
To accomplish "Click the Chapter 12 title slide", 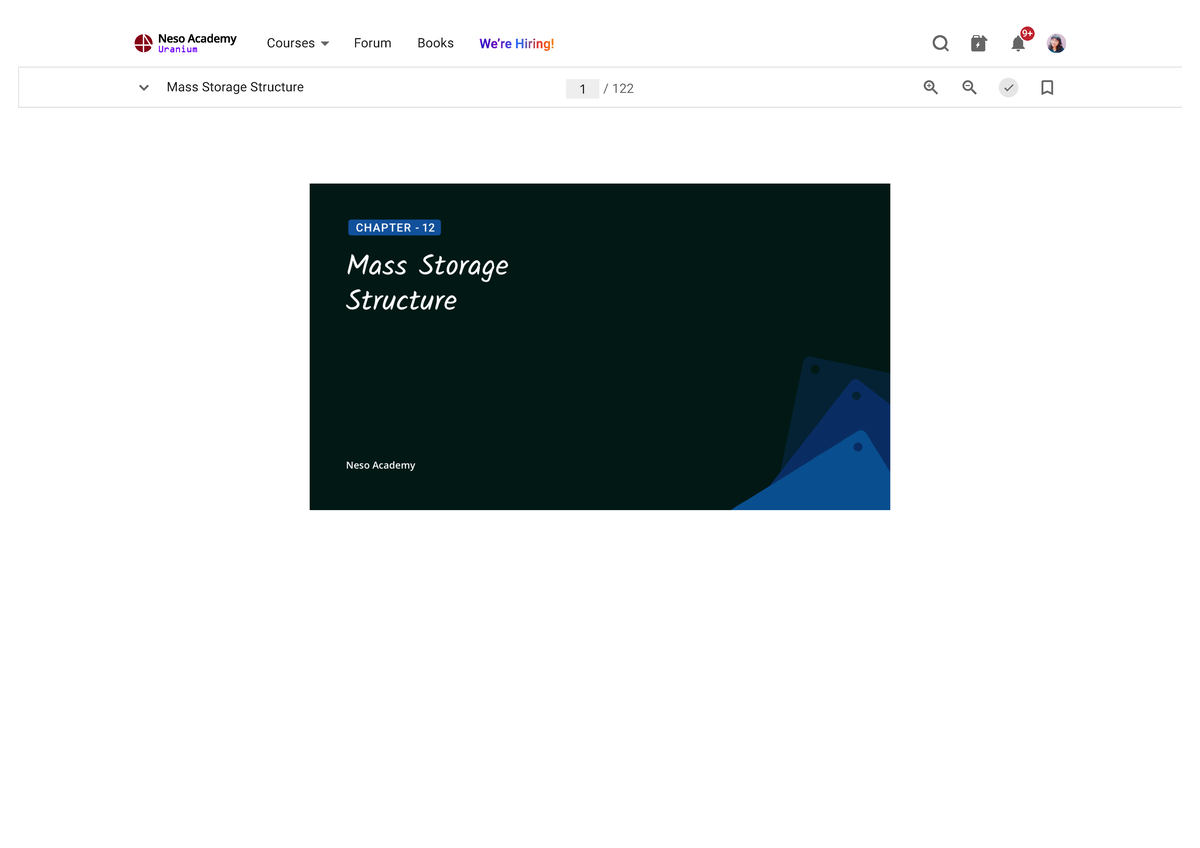I will tap(599, 346).
